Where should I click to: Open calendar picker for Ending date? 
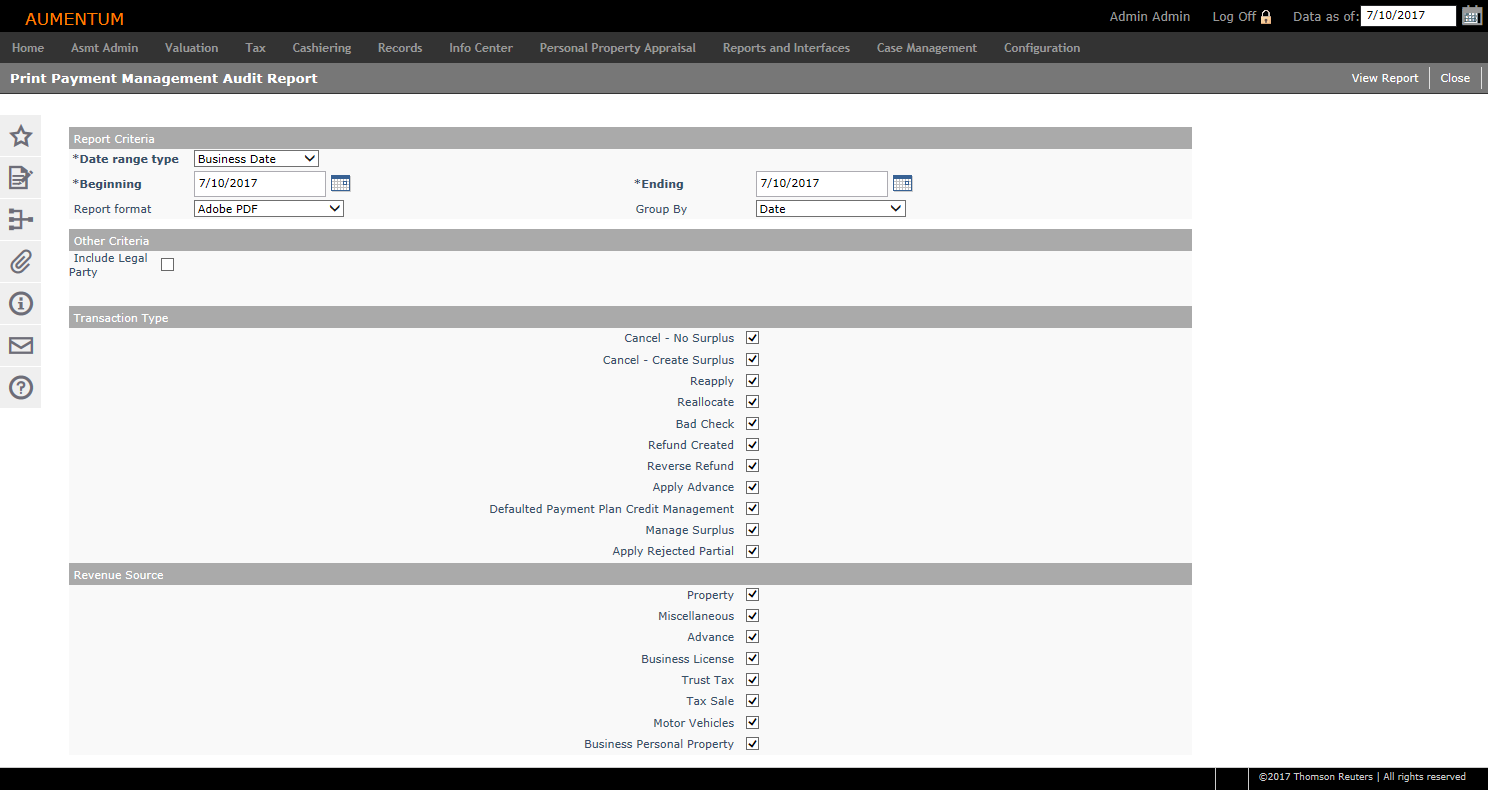[902, 183]
